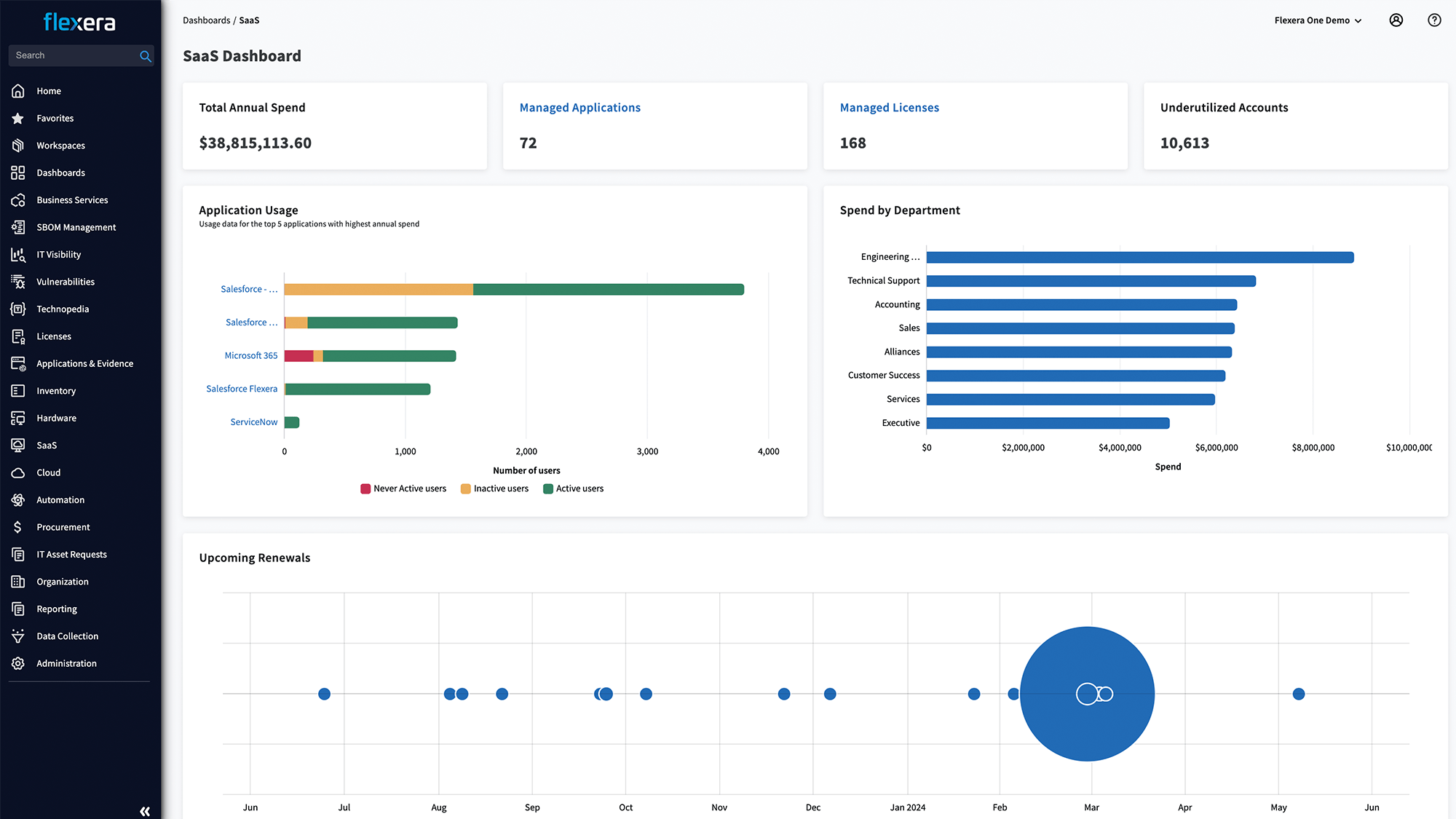Click the Vulnerabilities bug icon
1456x819 pixels.
tap(18, 282)
